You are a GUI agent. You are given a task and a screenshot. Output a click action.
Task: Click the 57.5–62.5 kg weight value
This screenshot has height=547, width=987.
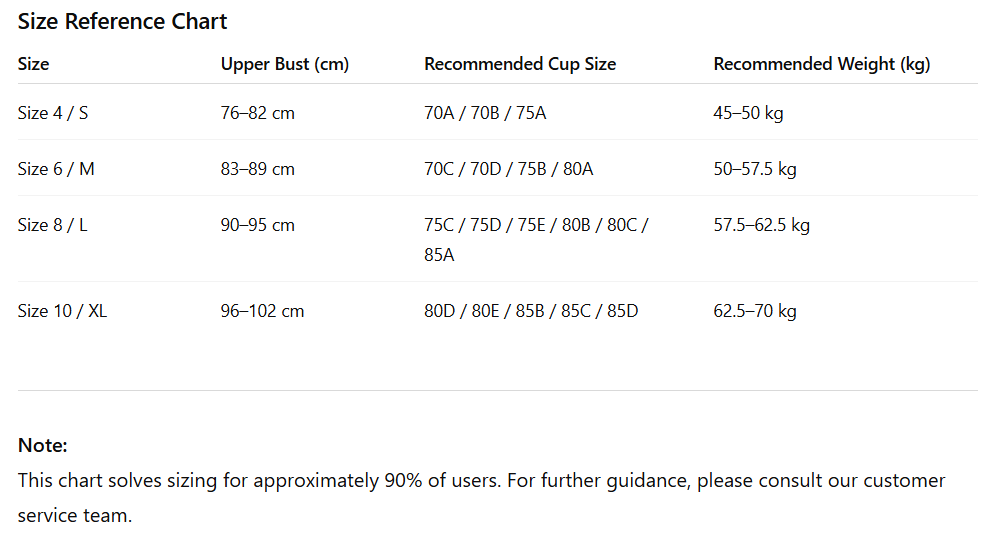tap(761, 225)
